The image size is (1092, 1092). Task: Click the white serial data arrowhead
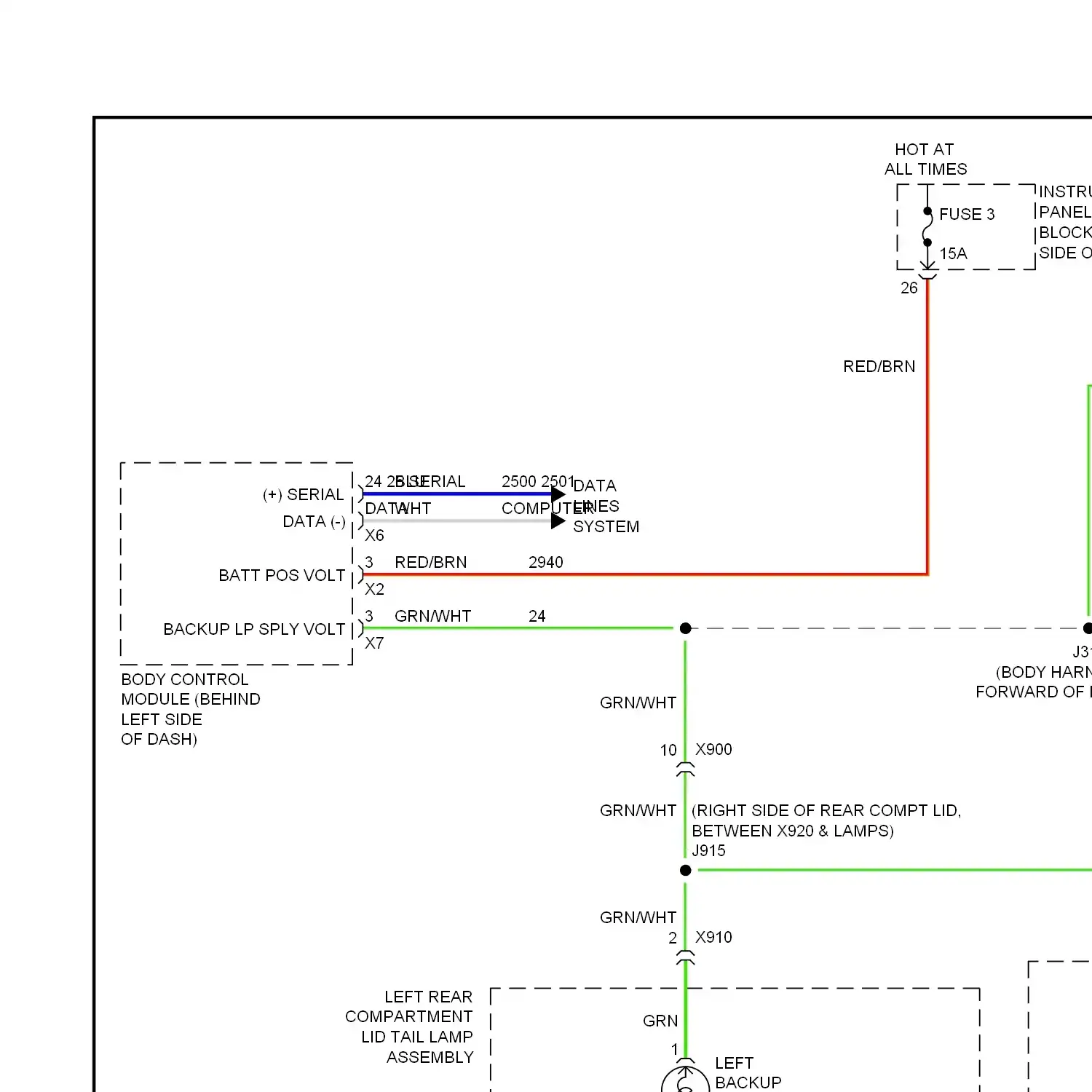[558, 521]
